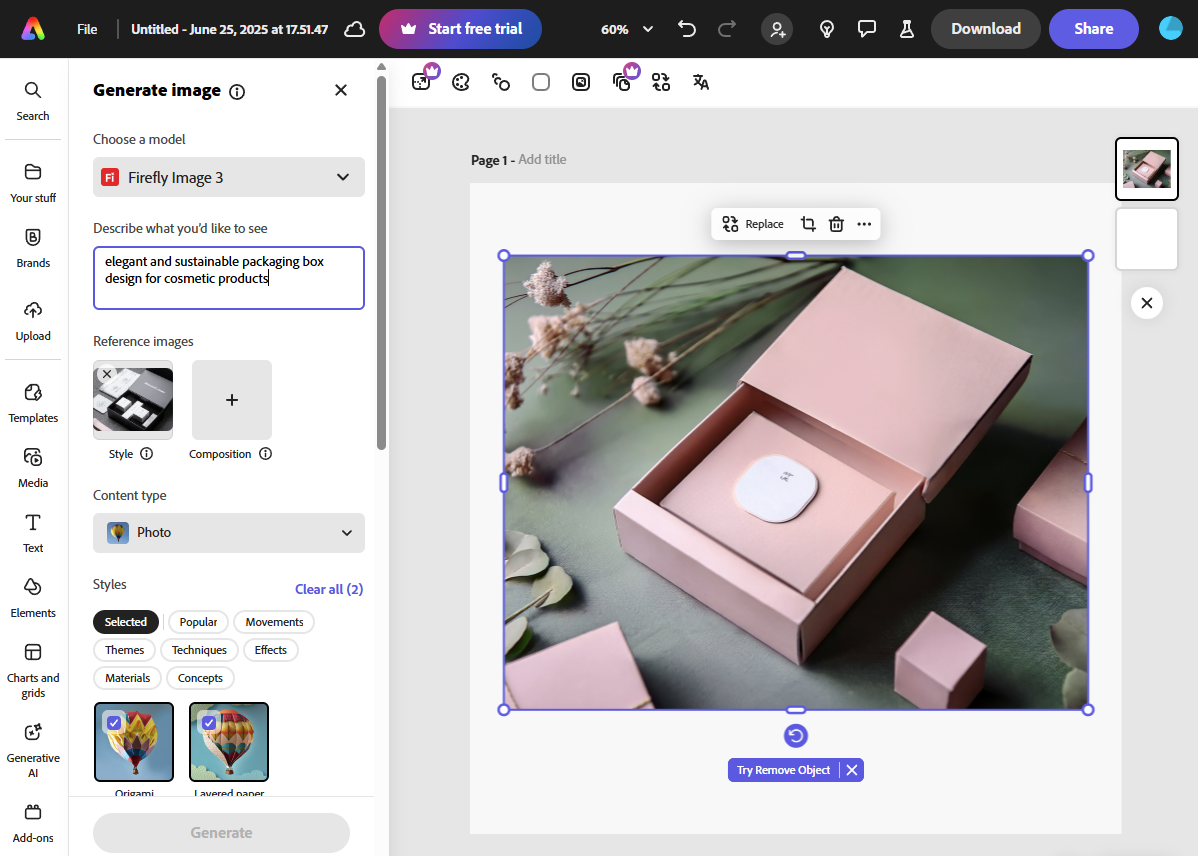Uncheck the Layered paper style
Viewport: 1198px width, 856px height.
pyautogui.click(x=208, y=721)
